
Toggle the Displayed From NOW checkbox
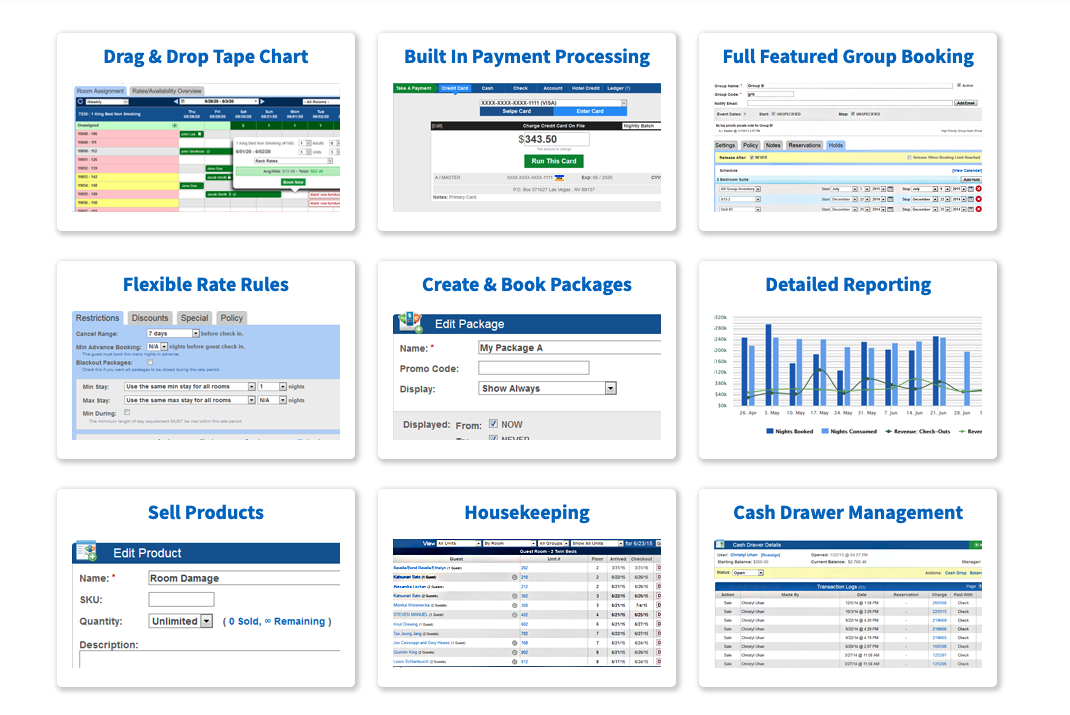(x=493, y=424)
